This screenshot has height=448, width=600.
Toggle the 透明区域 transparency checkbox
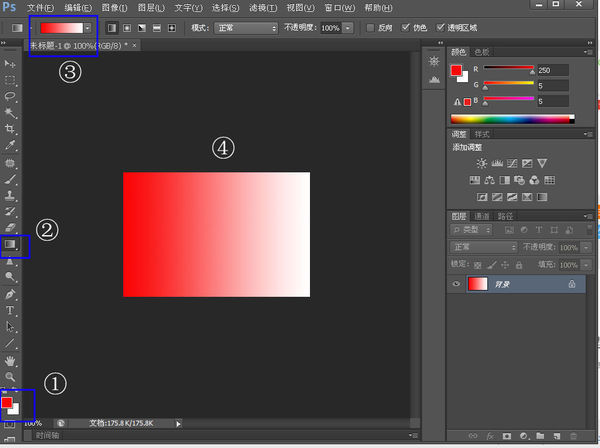pyautogui.click(x=440, y=28)
